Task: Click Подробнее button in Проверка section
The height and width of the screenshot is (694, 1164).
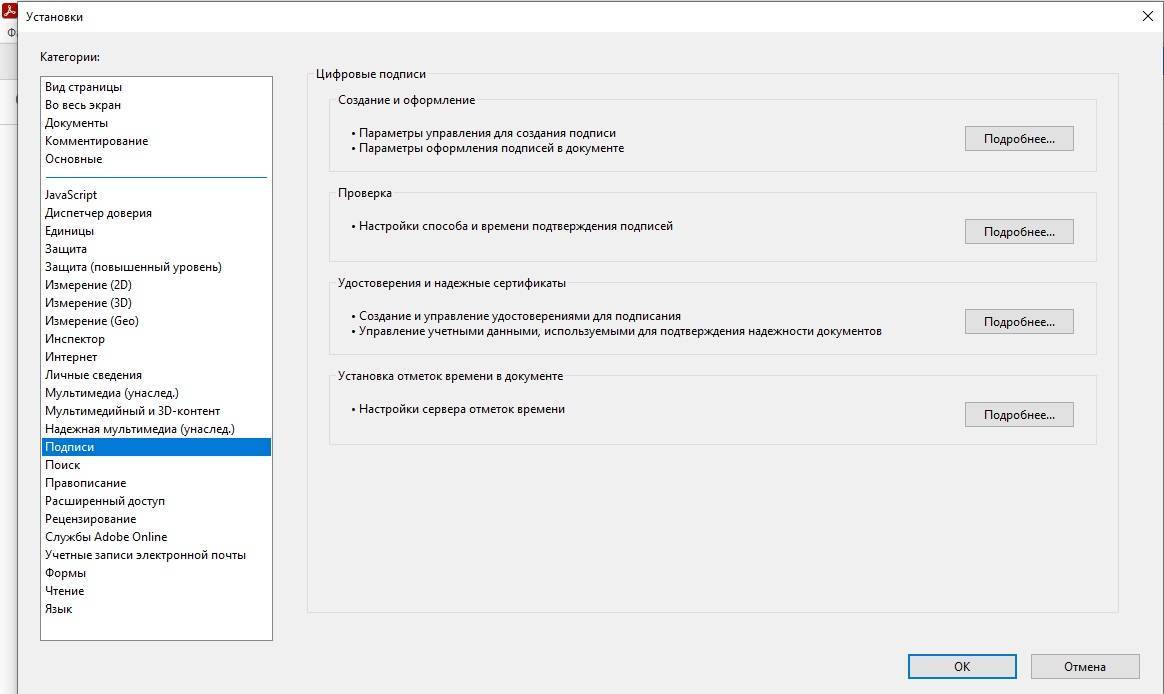Action: pyautogui.click(x=1018, y=232)
